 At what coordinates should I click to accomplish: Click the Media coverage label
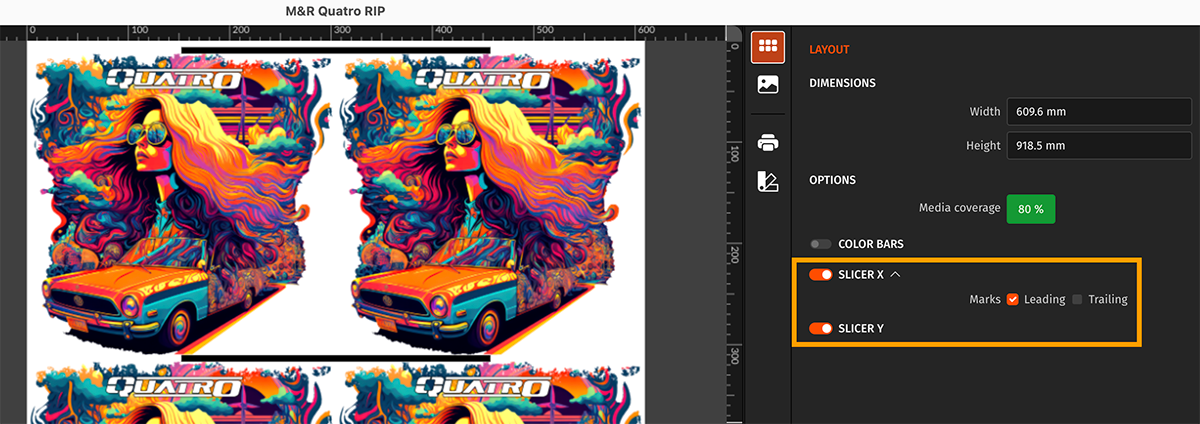point(960,208)
